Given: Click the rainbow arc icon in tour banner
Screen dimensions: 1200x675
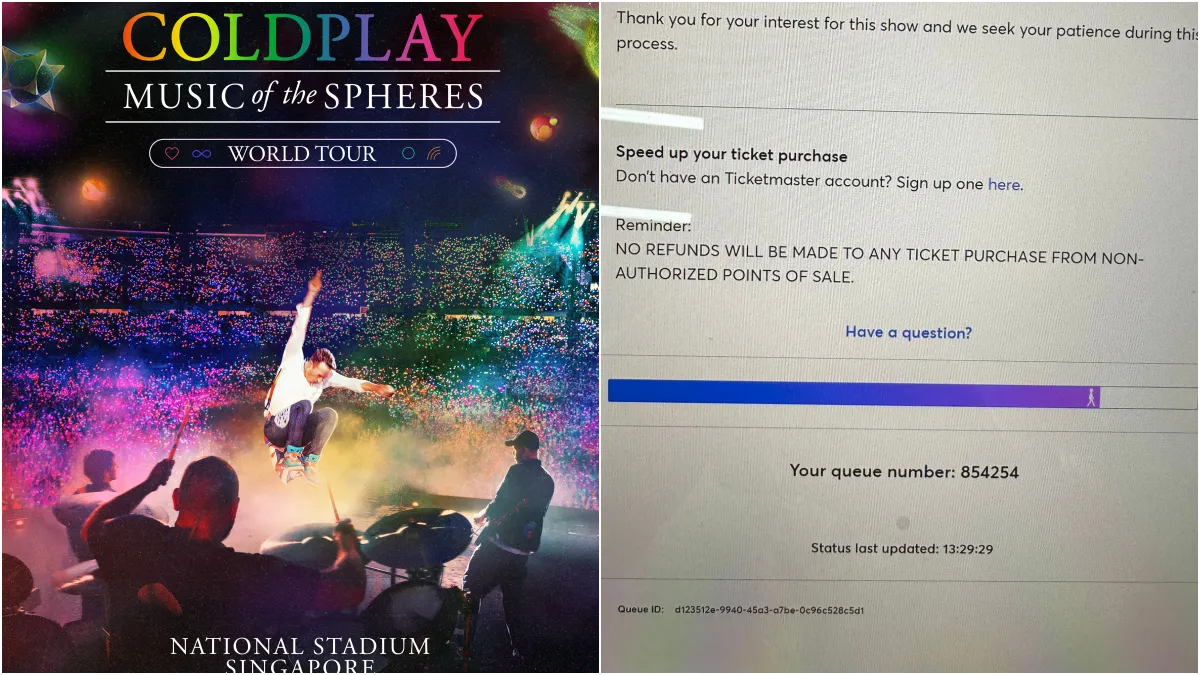Looking at the screenshot, I should [x=434, y=154].
